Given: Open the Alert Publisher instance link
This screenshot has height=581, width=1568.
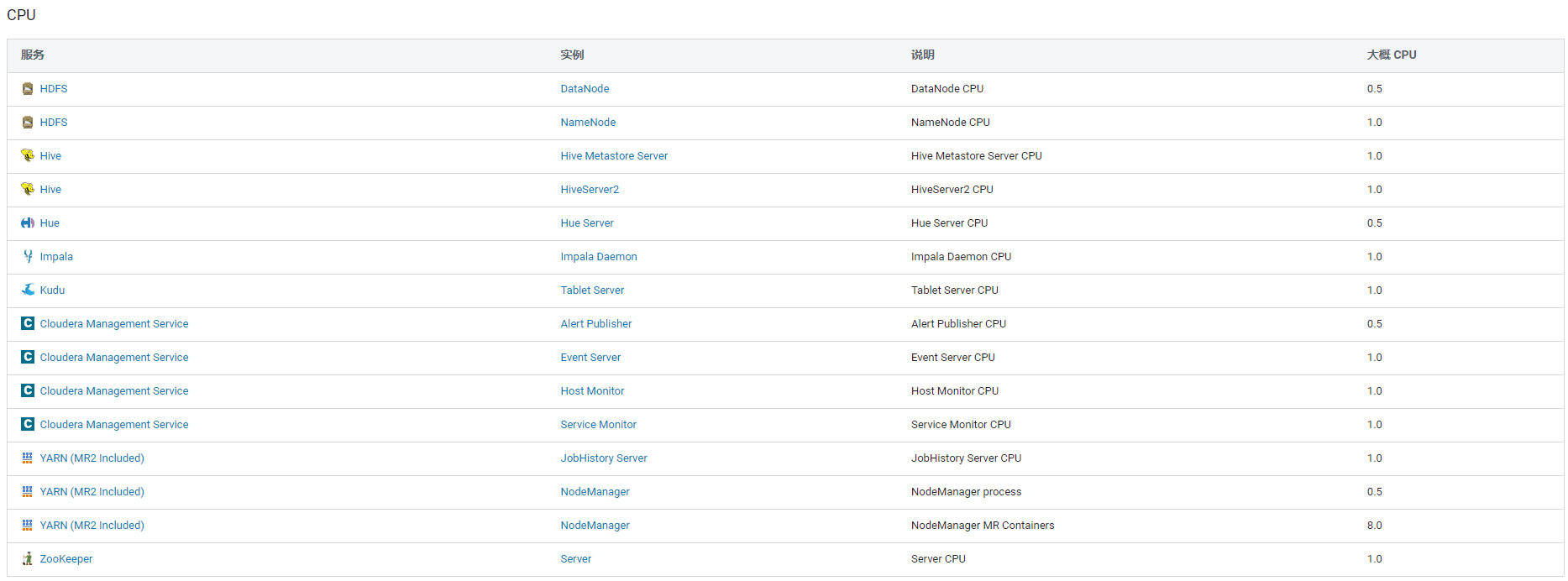Looking at the screenshot, I should click(x=596, y=324).
